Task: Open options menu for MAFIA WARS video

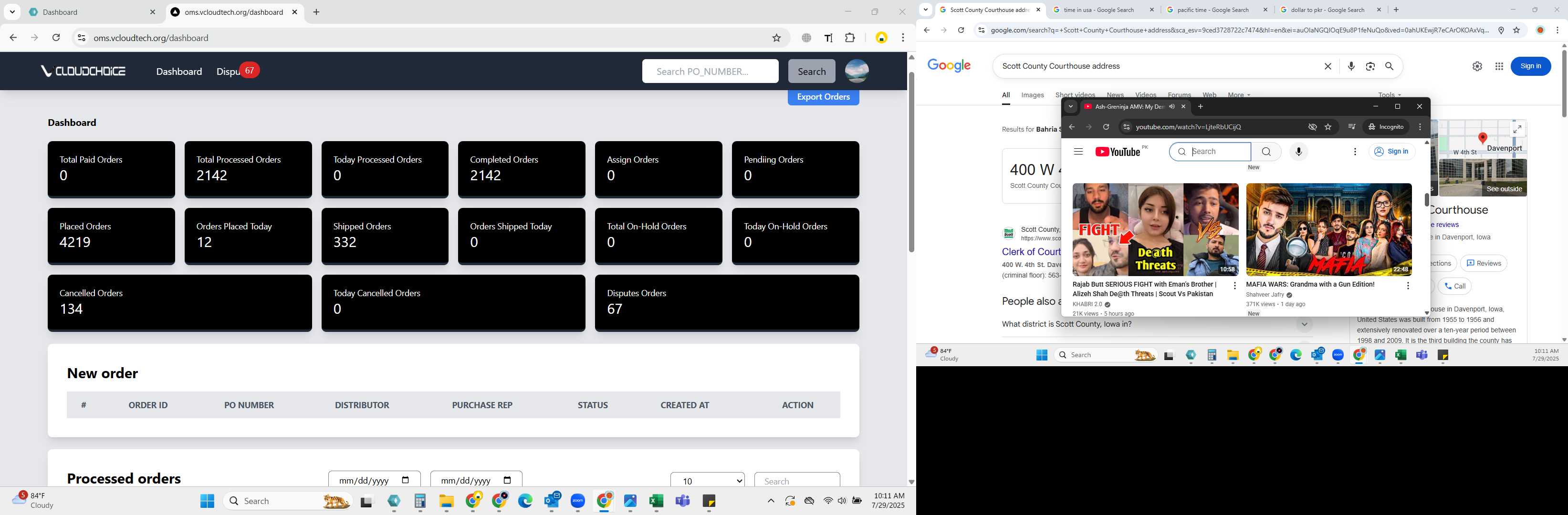Action: (1408, 286)
